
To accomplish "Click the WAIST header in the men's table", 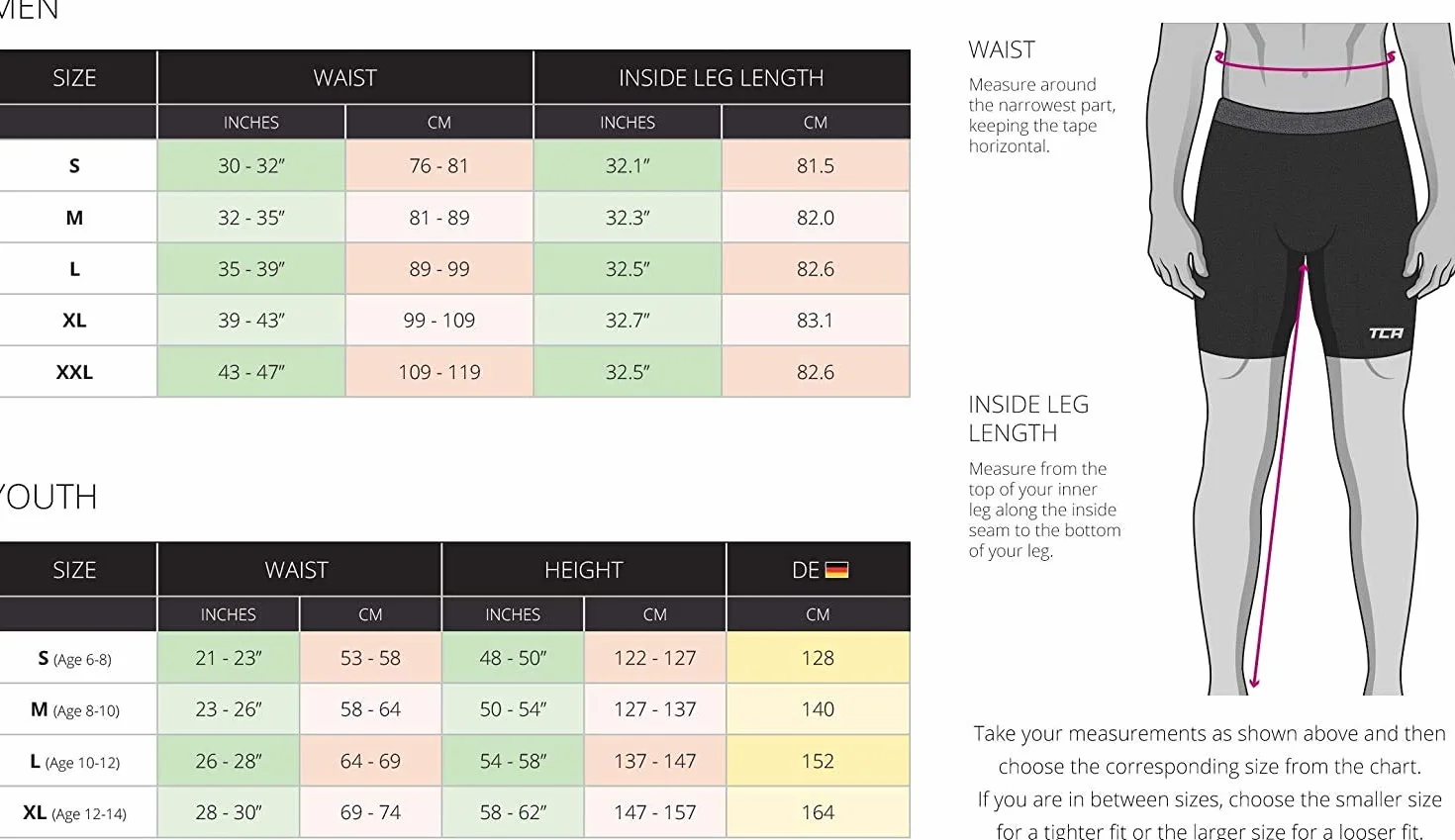I will (x=345, y=78).
